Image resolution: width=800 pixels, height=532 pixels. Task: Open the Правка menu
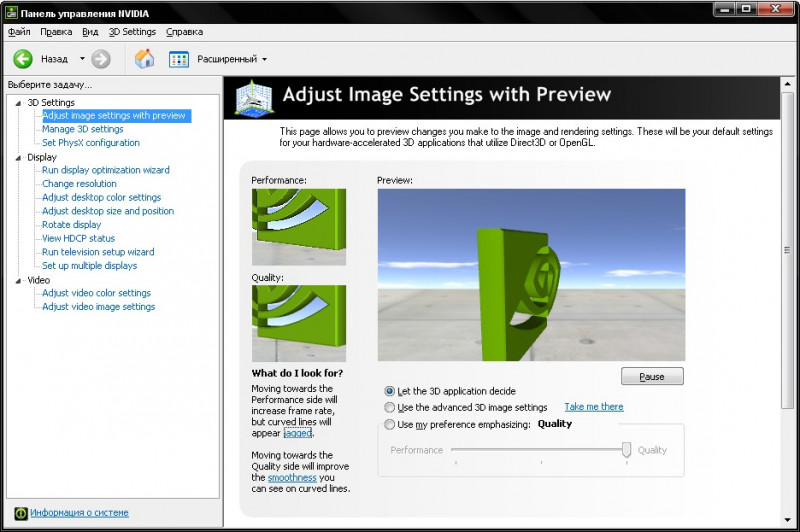56,32
